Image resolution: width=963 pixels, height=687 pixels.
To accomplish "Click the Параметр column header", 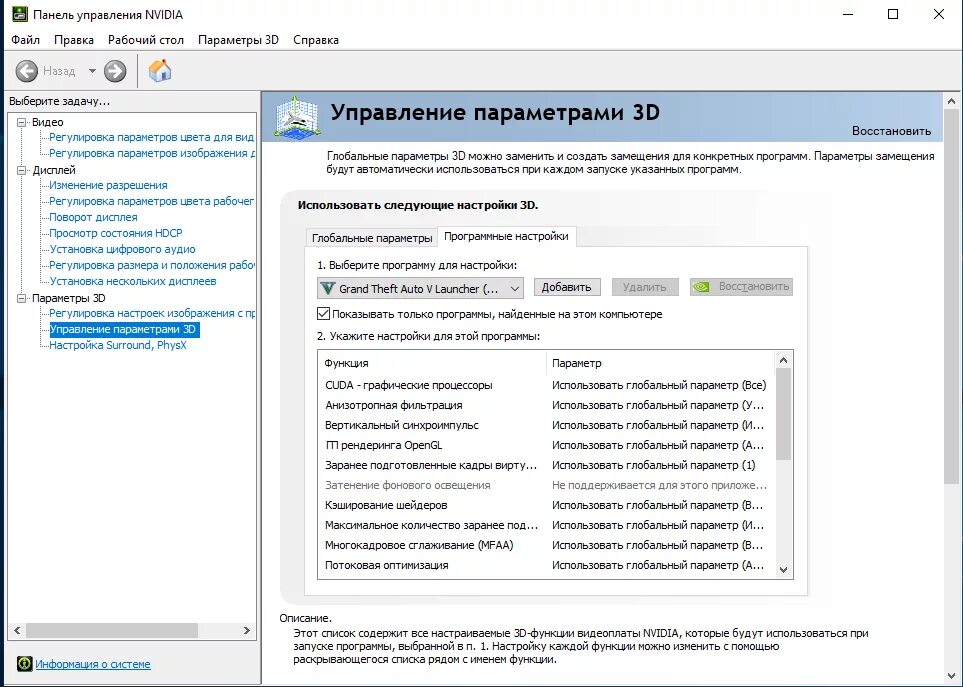I will 660,363.
